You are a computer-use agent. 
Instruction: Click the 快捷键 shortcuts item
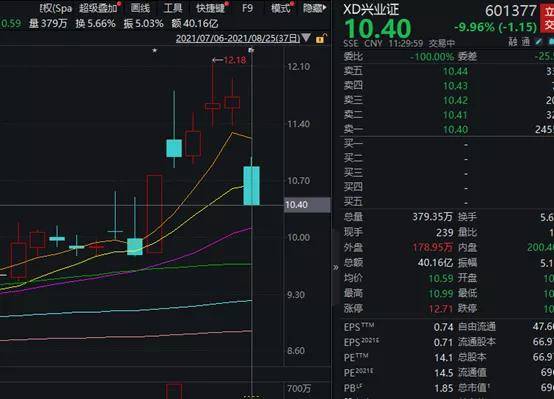pyautogui.click(x=212, y=8)
